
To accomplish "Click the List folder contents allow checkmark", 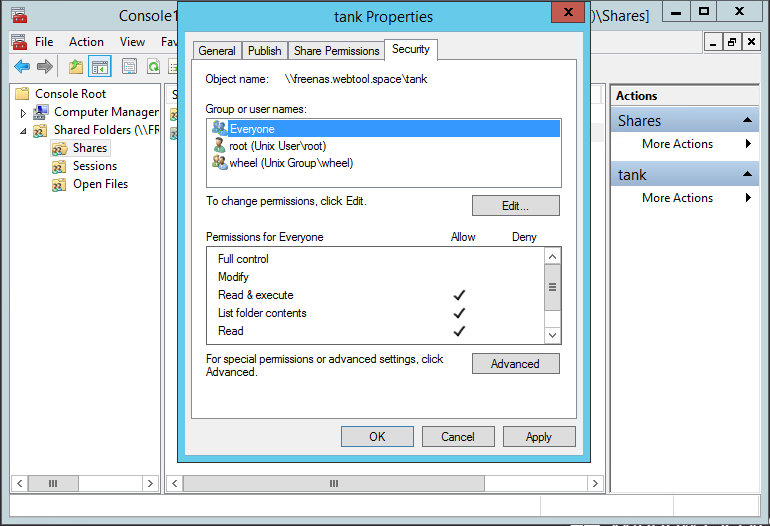I will click(x=459, y=313).
